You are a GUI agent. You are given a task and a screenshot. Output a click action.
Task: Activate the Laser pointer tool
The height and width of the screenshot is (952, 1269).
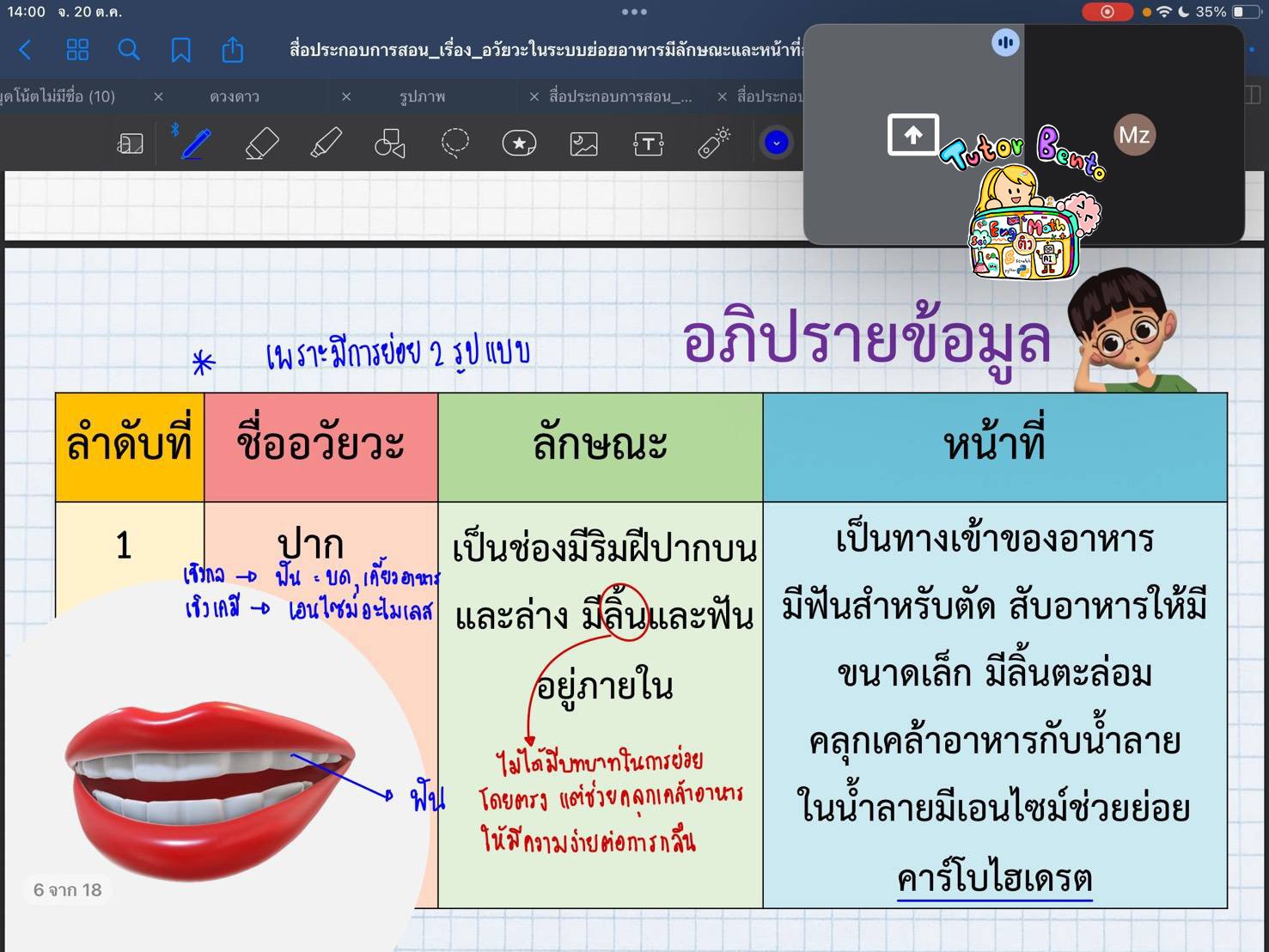(x=713, y=143)
